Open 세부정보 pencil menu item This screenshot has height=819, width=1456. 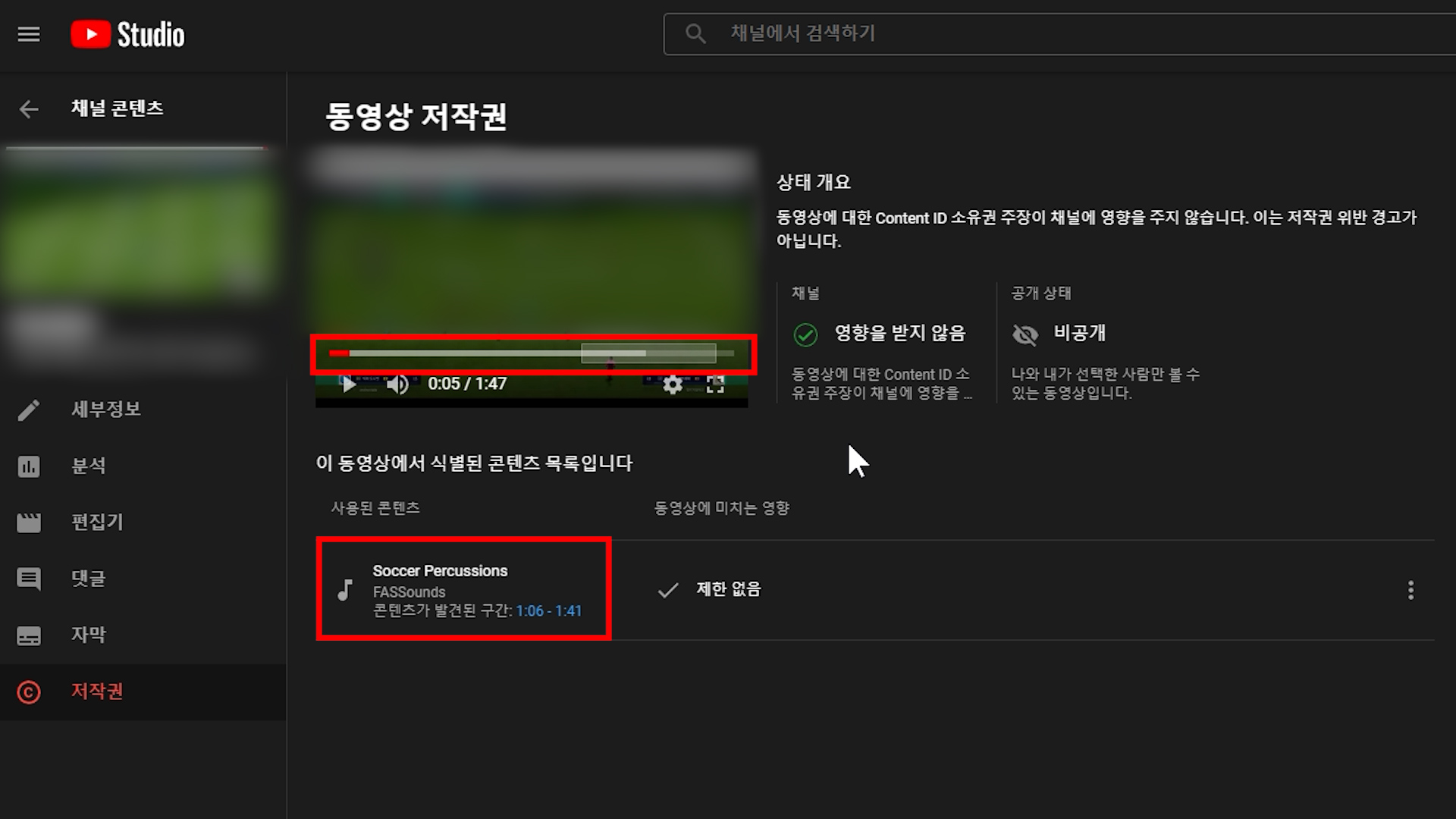pos(106,409)
